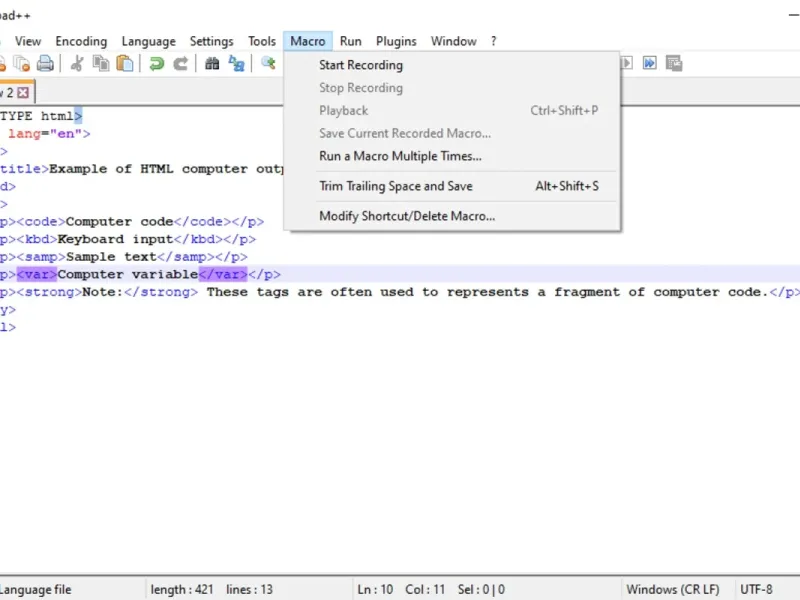The image size is (800, 600).
Task: Click 'Ln : 10' in status bar
Action: click(x=375, y=590)
